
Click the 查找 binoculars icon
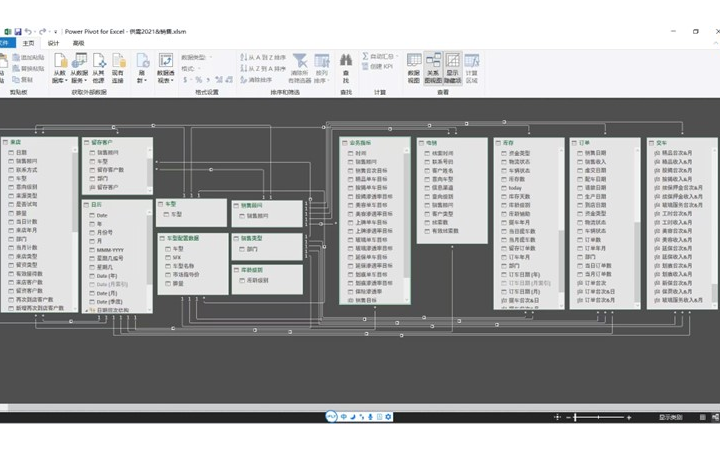[x=346, y=68]
